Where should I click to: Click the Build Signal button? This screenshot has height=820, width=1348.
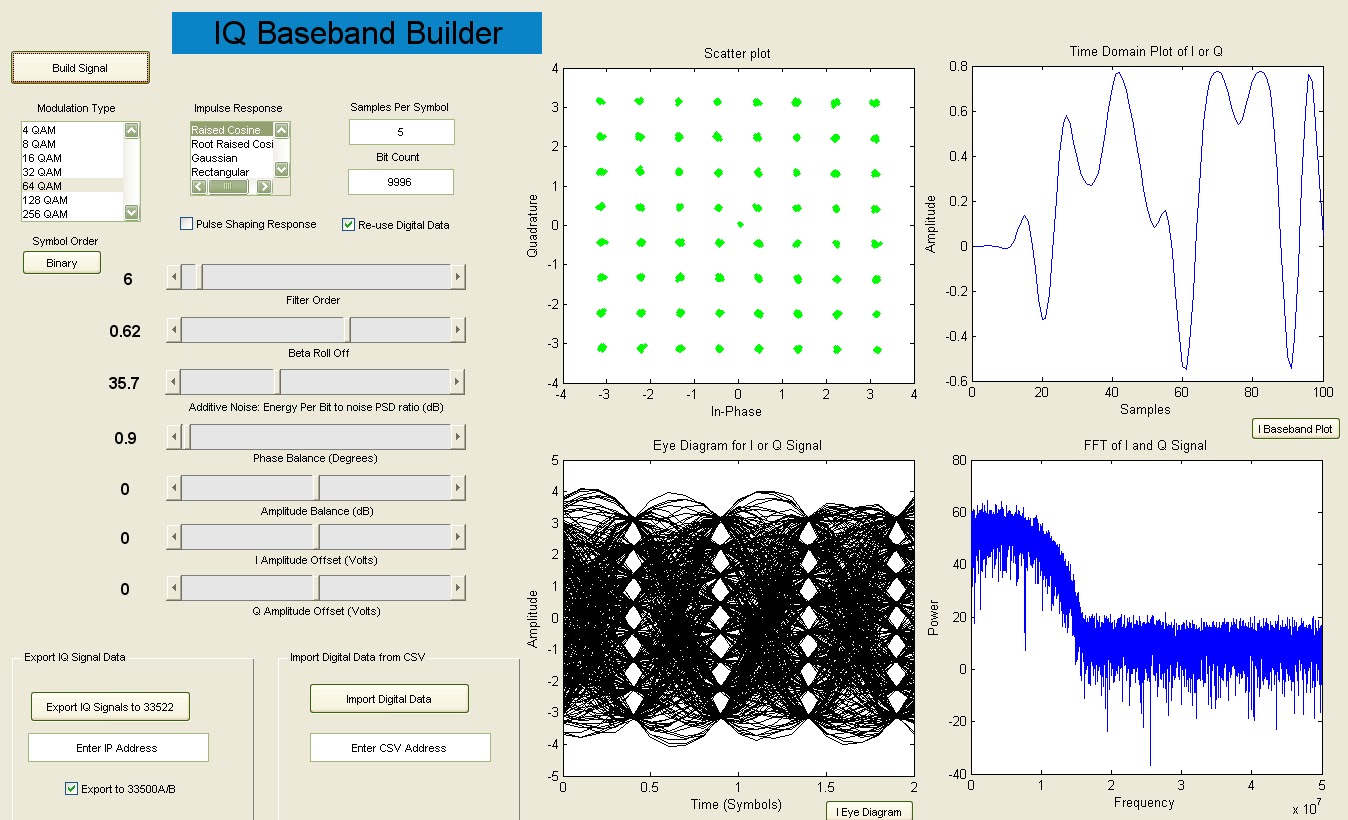point(80,67)
